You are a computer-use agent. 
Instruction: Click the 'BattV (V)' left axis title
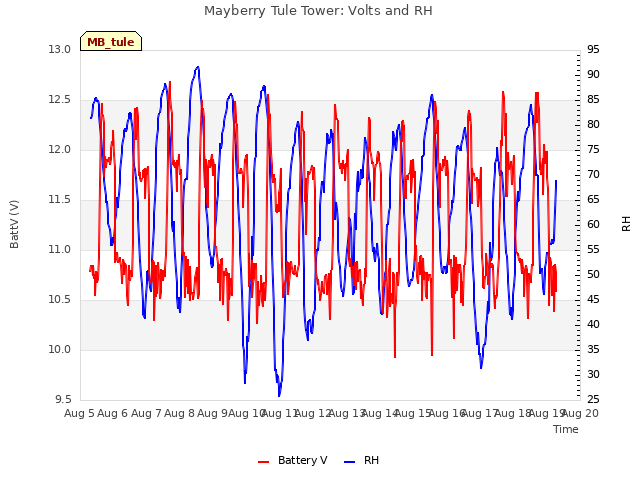[14, 224]
